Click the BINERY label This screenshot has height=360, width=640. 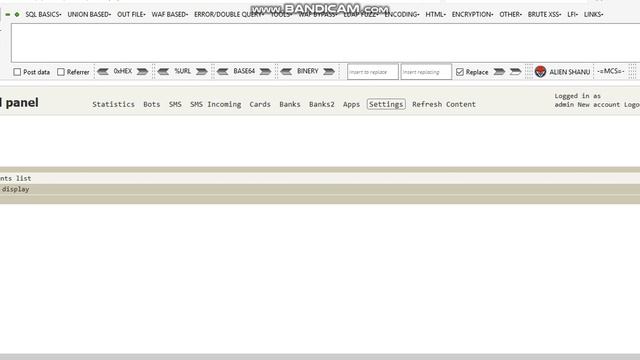307,71
